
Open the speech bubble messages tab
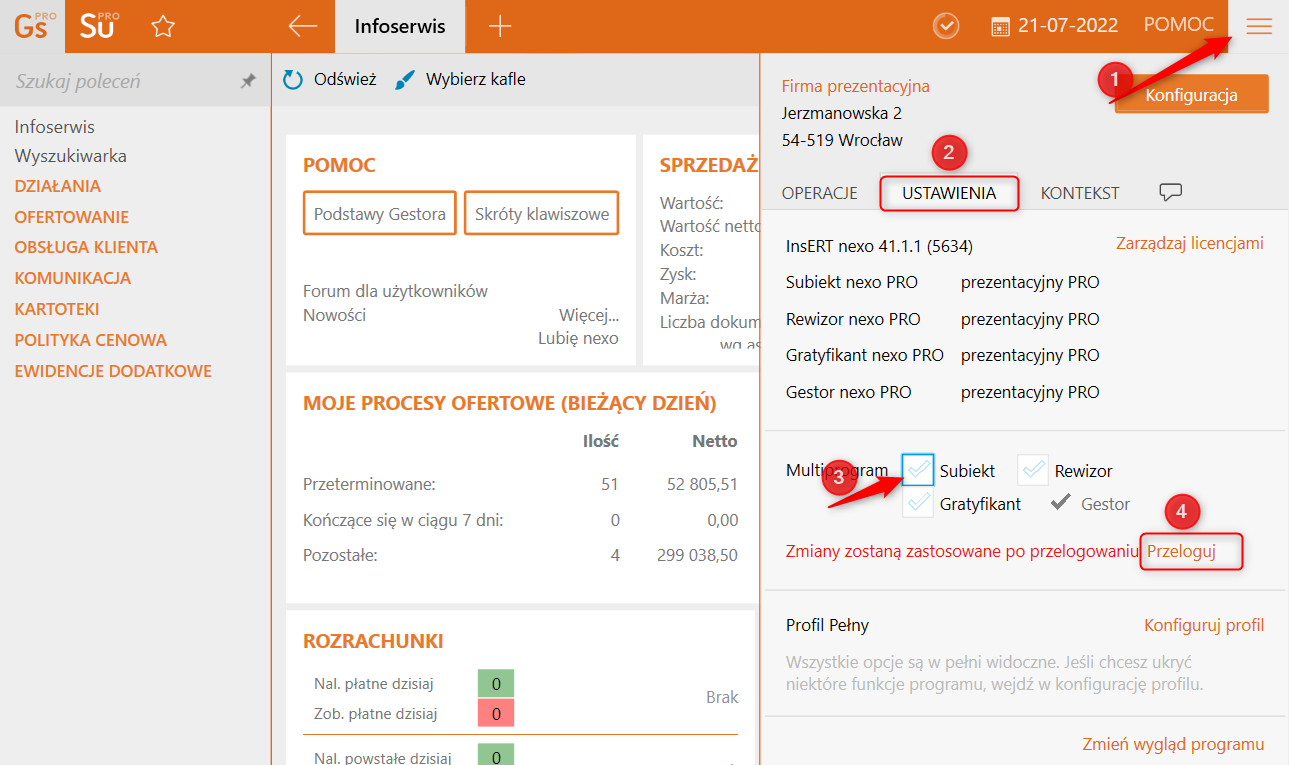pos(1170,193)
